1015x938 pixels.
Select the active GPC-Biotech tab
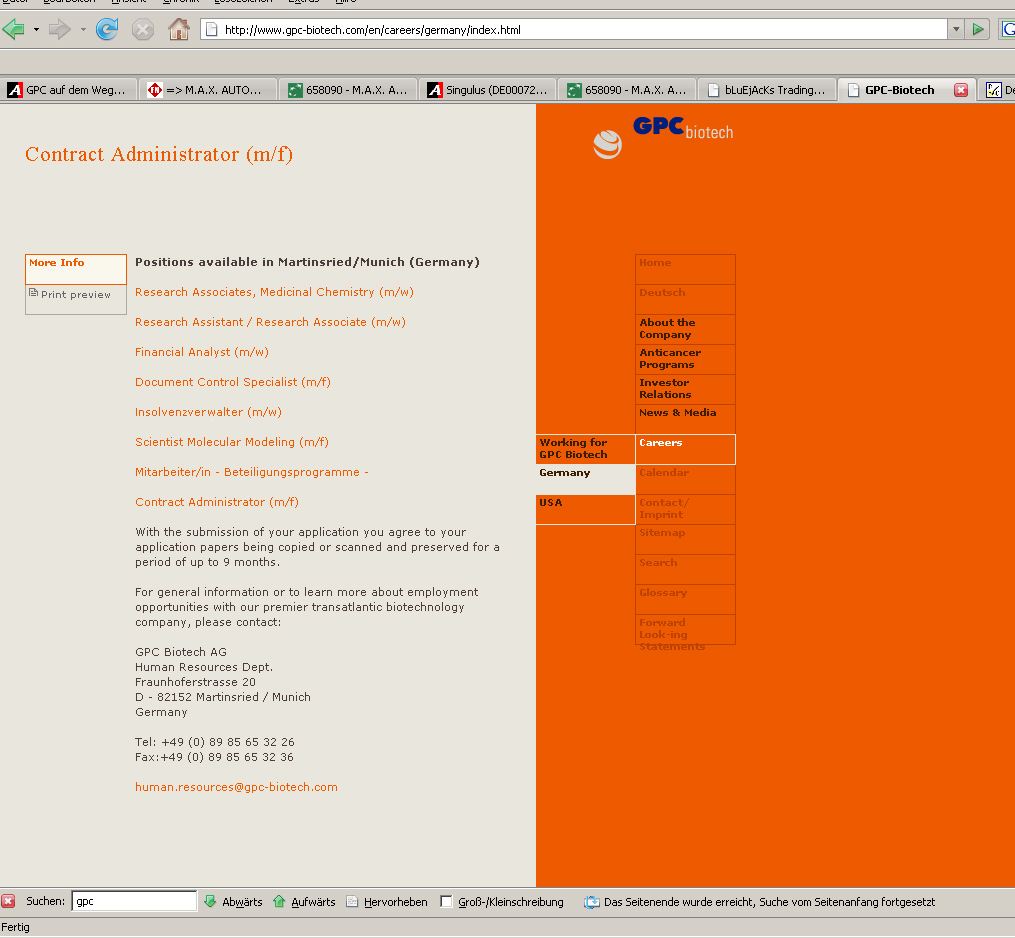click(900, 90)
